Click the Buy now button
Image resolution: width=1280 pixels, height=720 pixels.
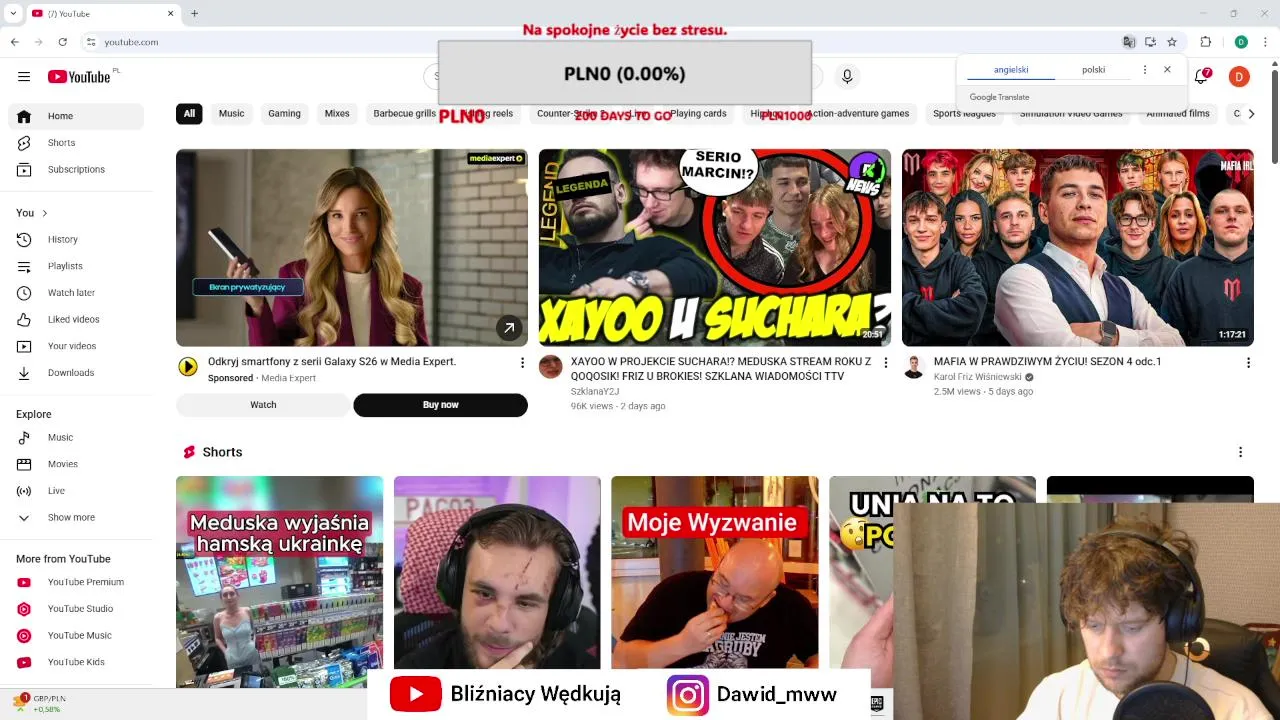point(440,405)
